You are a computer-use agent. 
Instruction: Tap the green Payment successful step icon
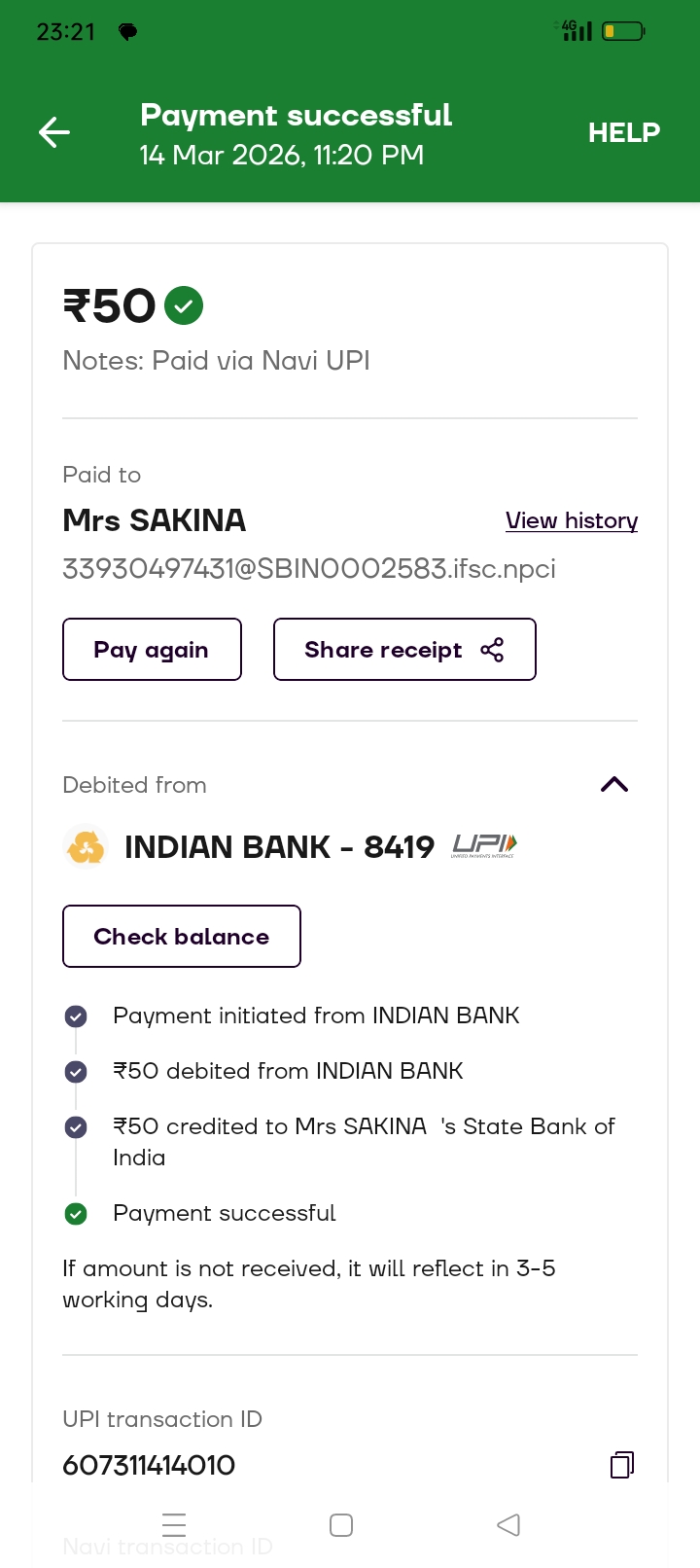(x=76, y=1214)
